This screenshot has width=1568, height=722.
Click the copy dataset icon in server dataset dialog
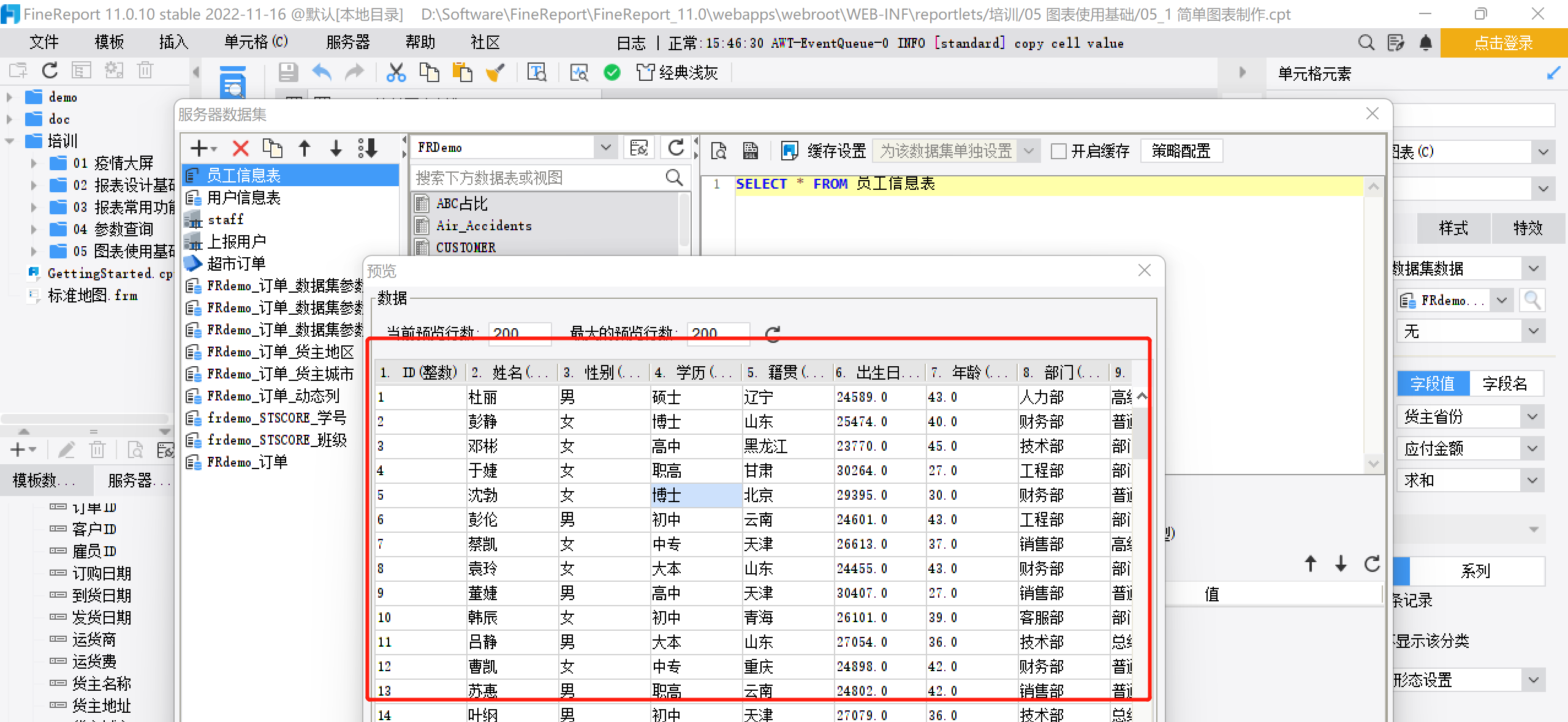point(272,148)
